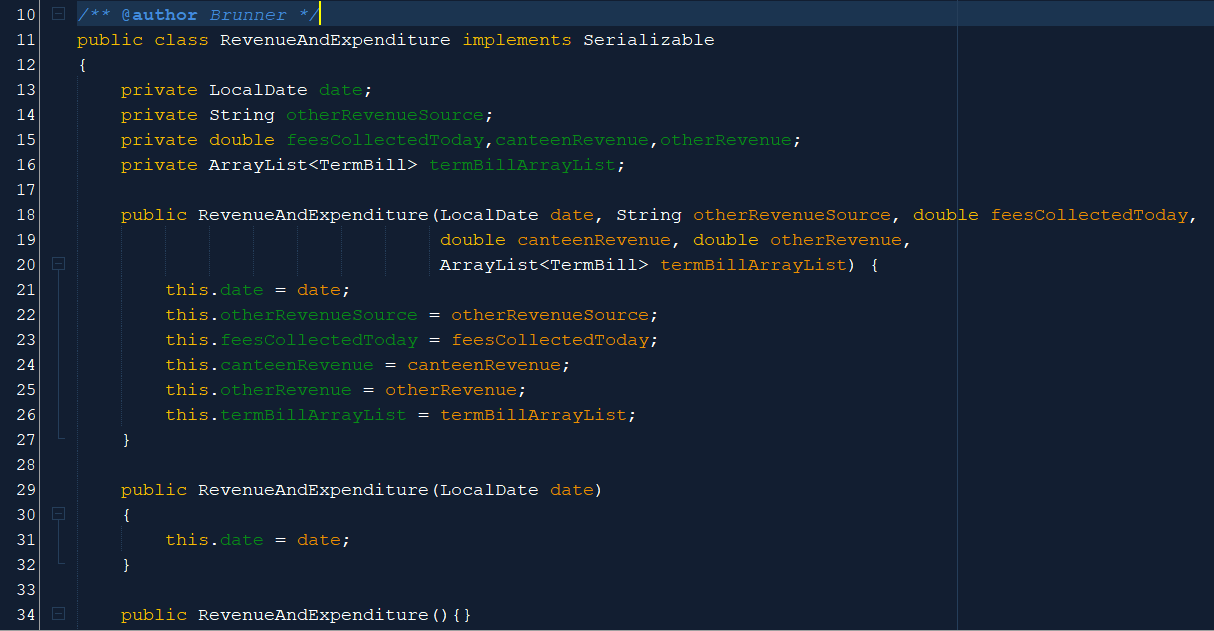
Task: Click parameter canteenRevenue on line 19
Action: tap(594, 240)
